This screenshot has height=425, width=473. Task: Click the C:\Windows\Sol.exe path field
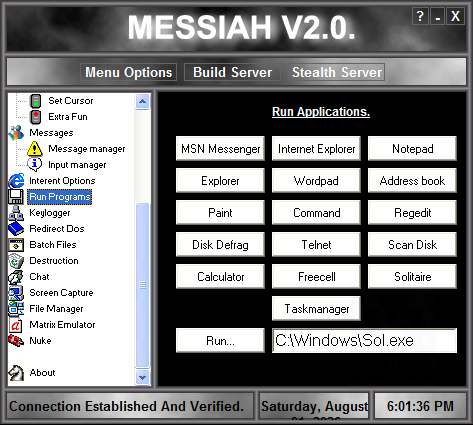click(x=364, y=340)
